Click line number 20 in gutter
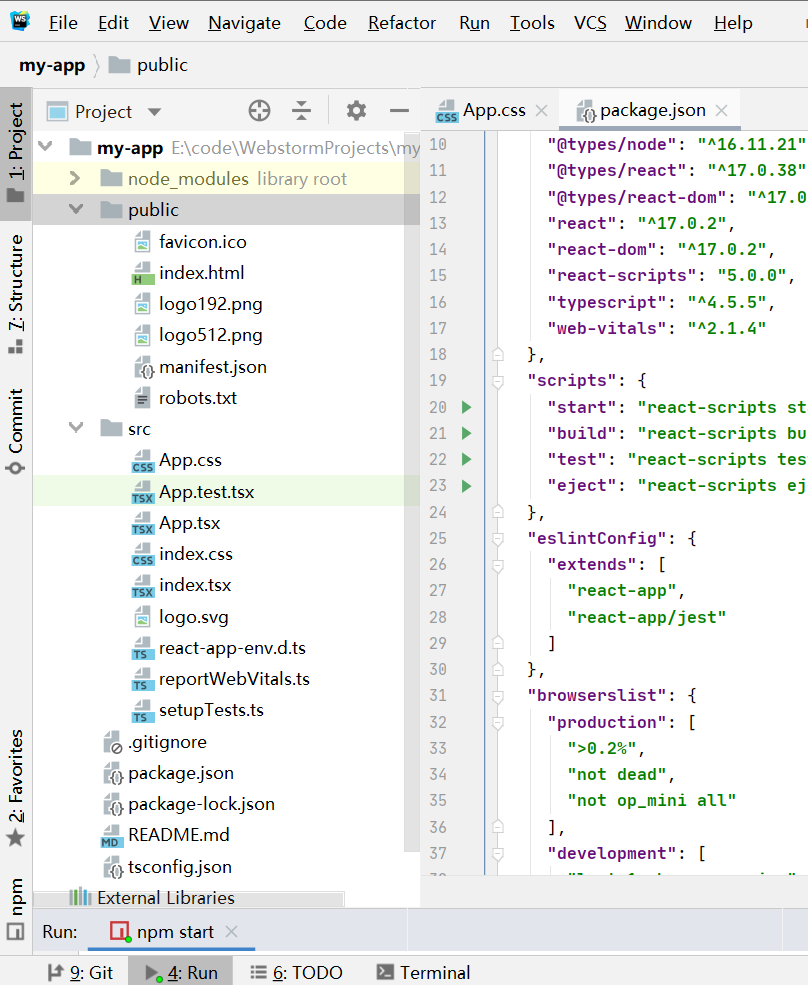The image size is (808, 985). pyautogui.click(x=438, y=407)
